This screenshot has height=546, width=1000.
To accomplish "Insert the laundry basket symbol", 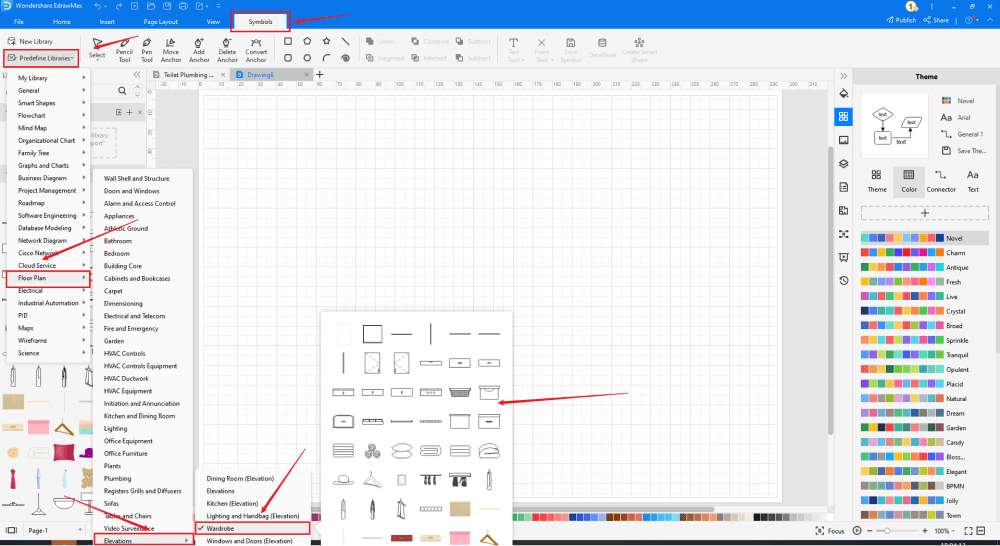I will [460, 392].
